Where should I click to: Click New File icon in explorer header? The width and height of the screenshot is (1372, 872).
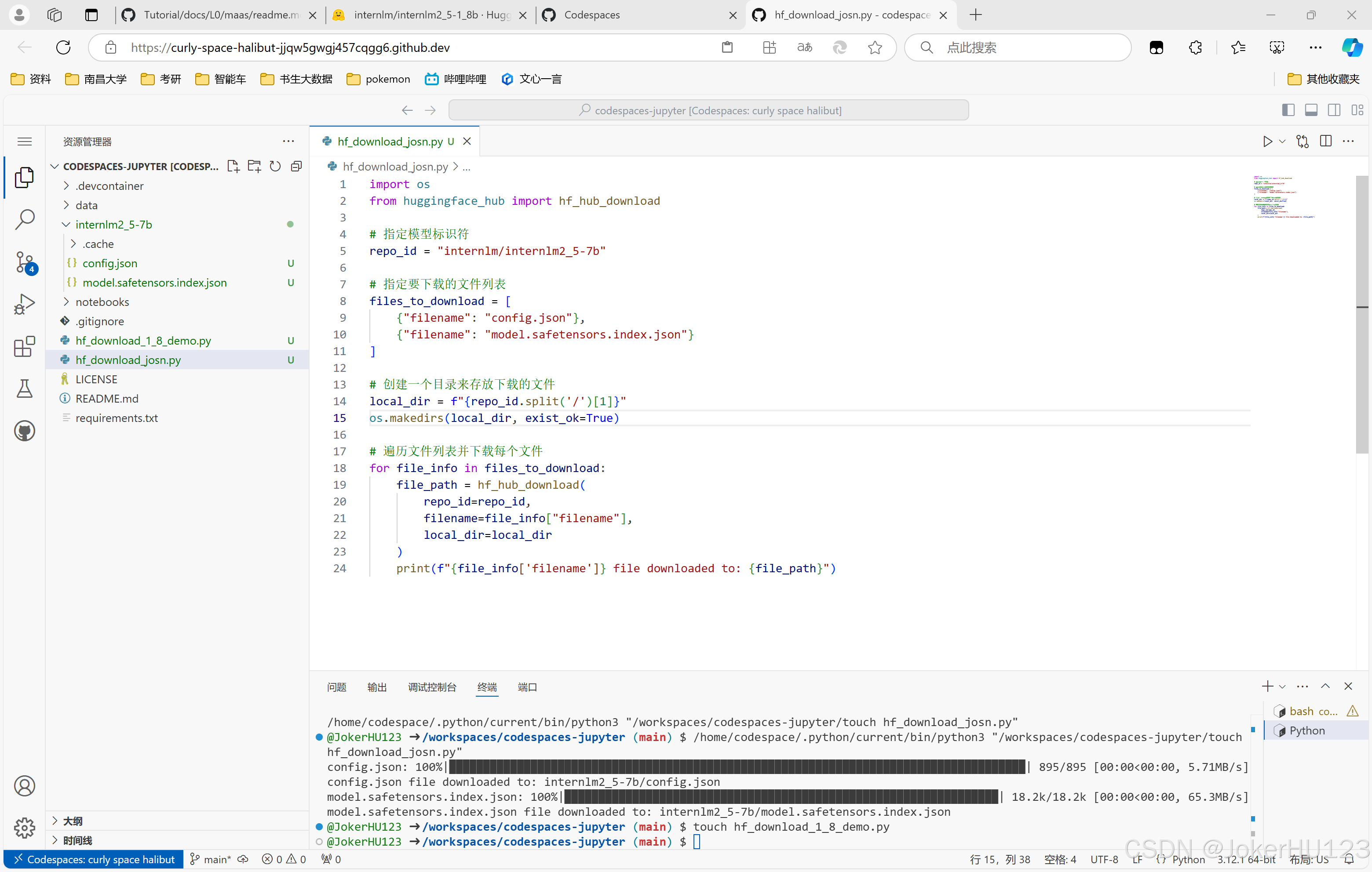click(x=233, y=166)
